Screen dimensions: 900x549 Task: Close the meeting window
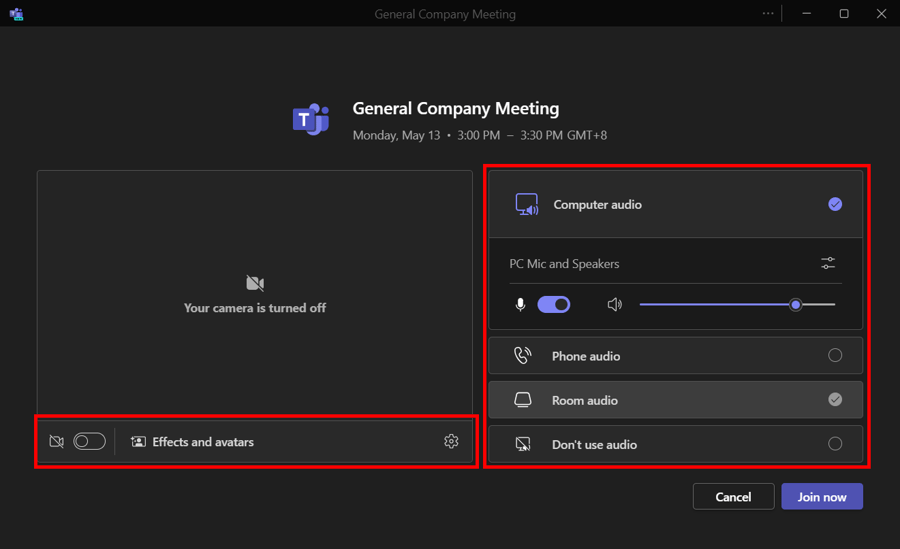pyautogui.click(x=882, y=13)
